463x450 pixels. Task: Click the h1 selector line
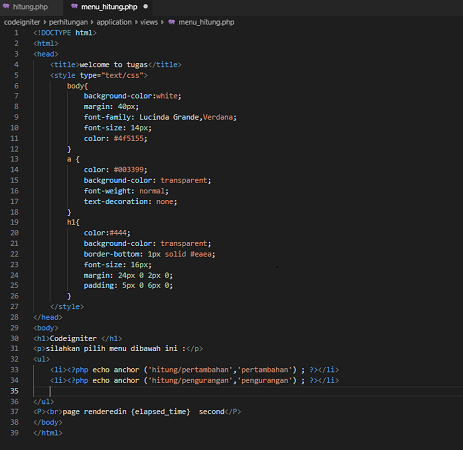(73, 222)
